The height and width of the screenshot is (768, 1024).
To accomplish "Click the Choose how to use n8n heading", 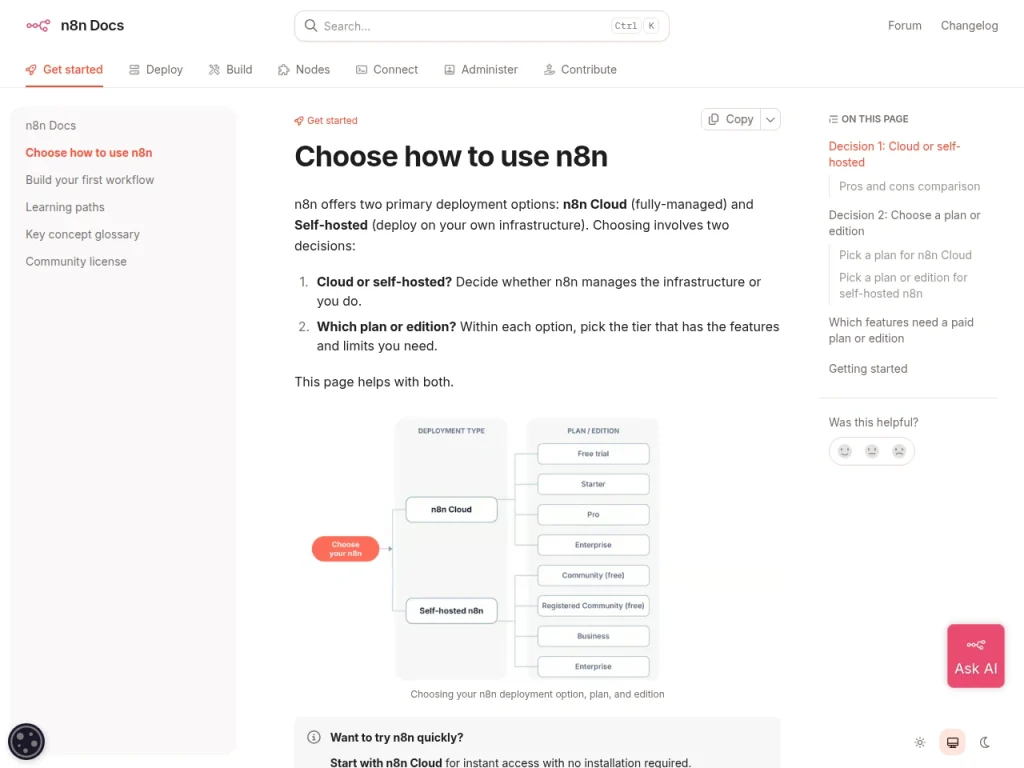I will pos(451,157).
